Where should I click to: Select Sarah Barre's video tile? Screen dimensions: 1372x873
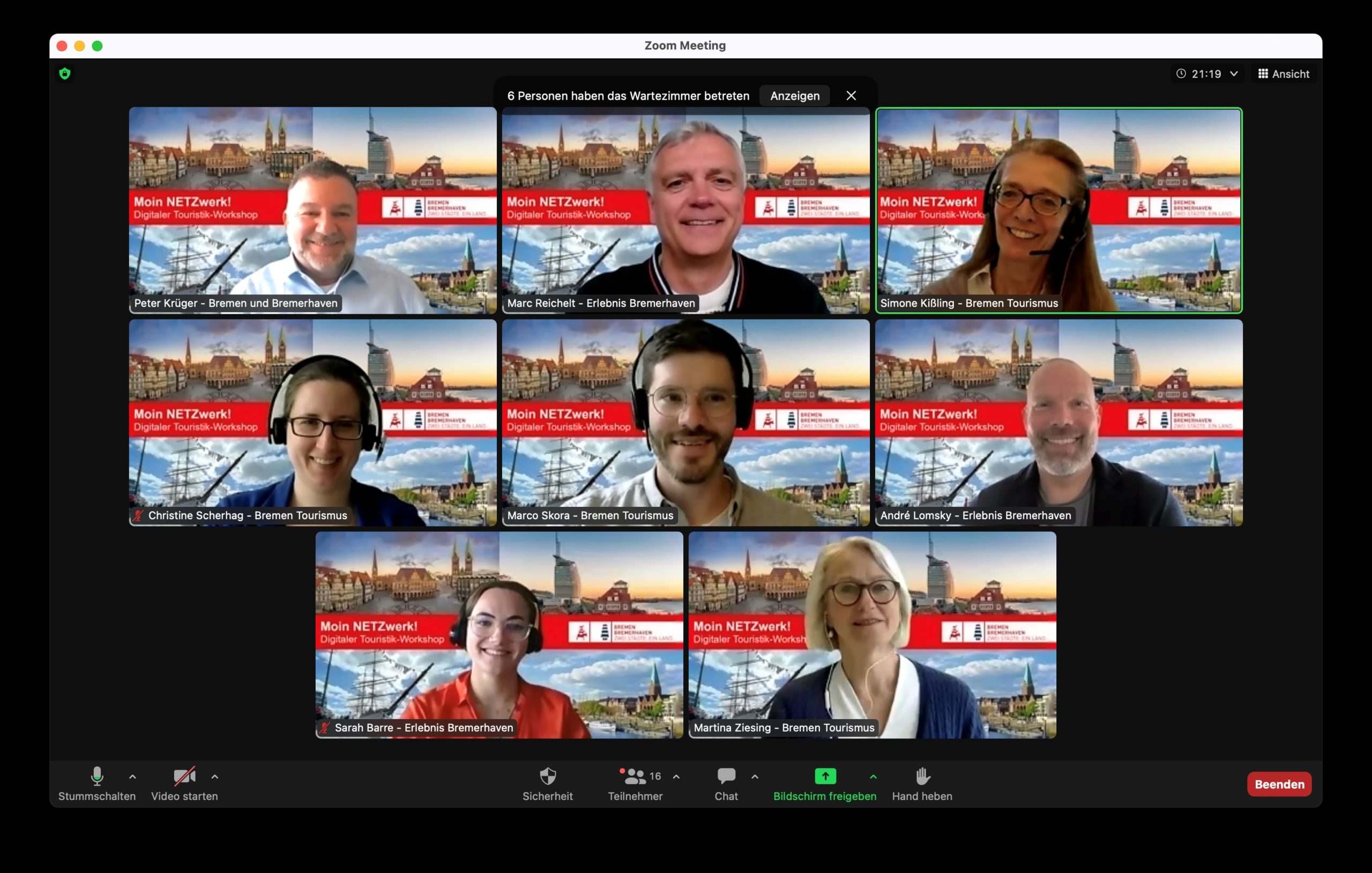click(499, 635)
